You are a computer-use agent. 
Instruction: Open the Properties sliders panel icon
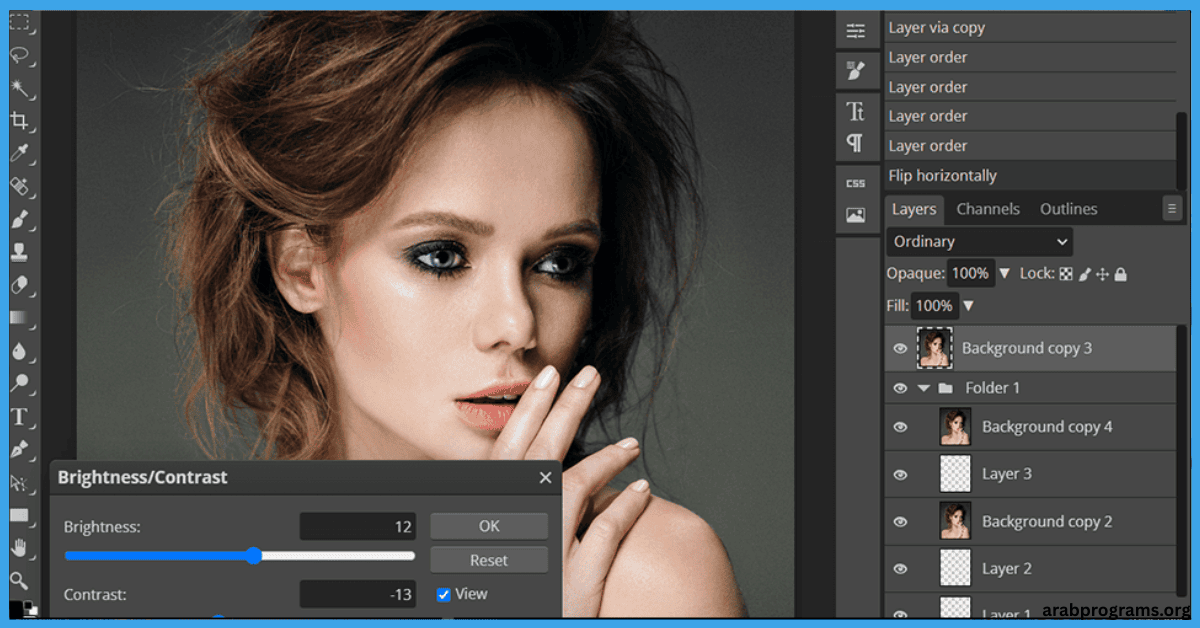pyautogui.click(x=856, y=31)
